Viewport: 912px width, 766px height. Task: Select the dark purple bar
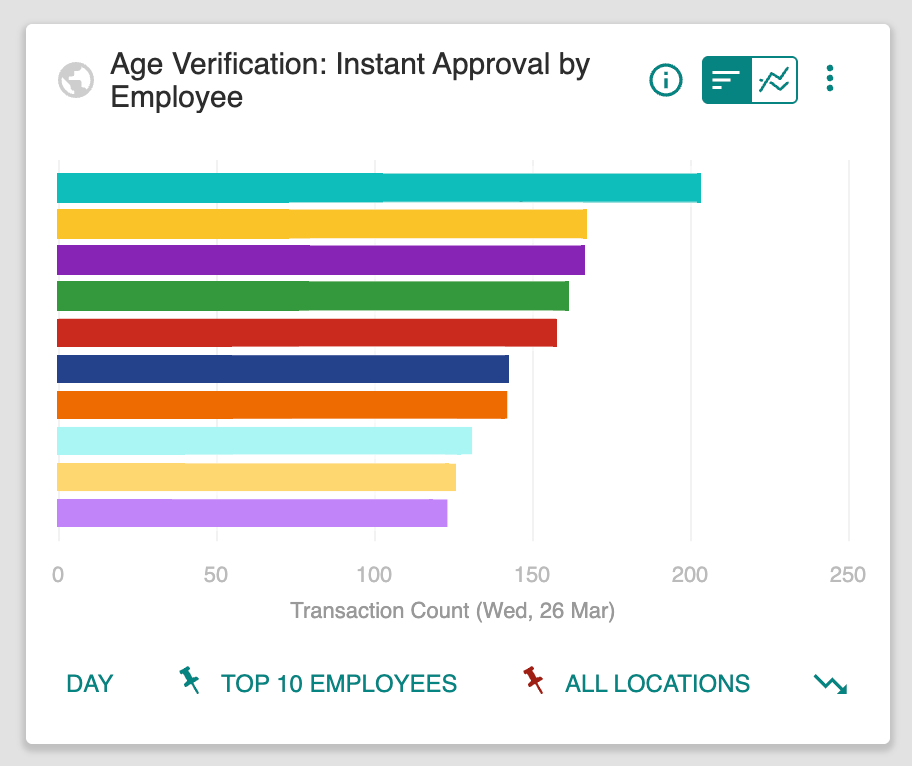point(320,260)
